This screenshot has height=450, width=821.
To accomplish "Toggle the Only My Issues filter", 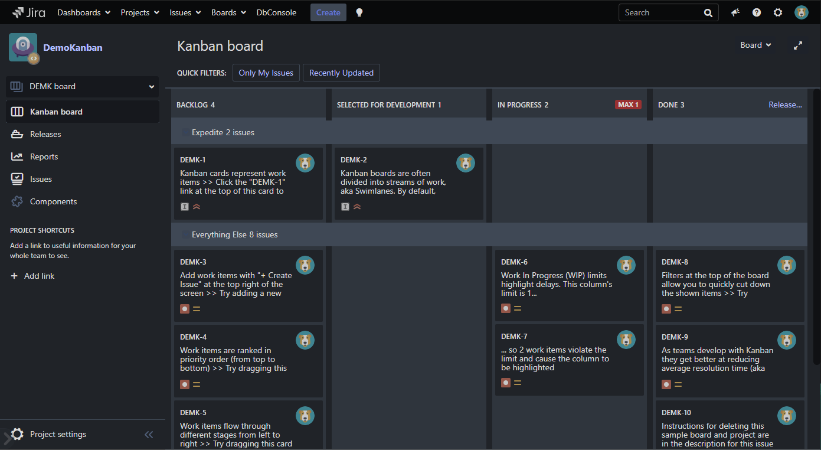I will pyautogui.click(x=266, y=73).
